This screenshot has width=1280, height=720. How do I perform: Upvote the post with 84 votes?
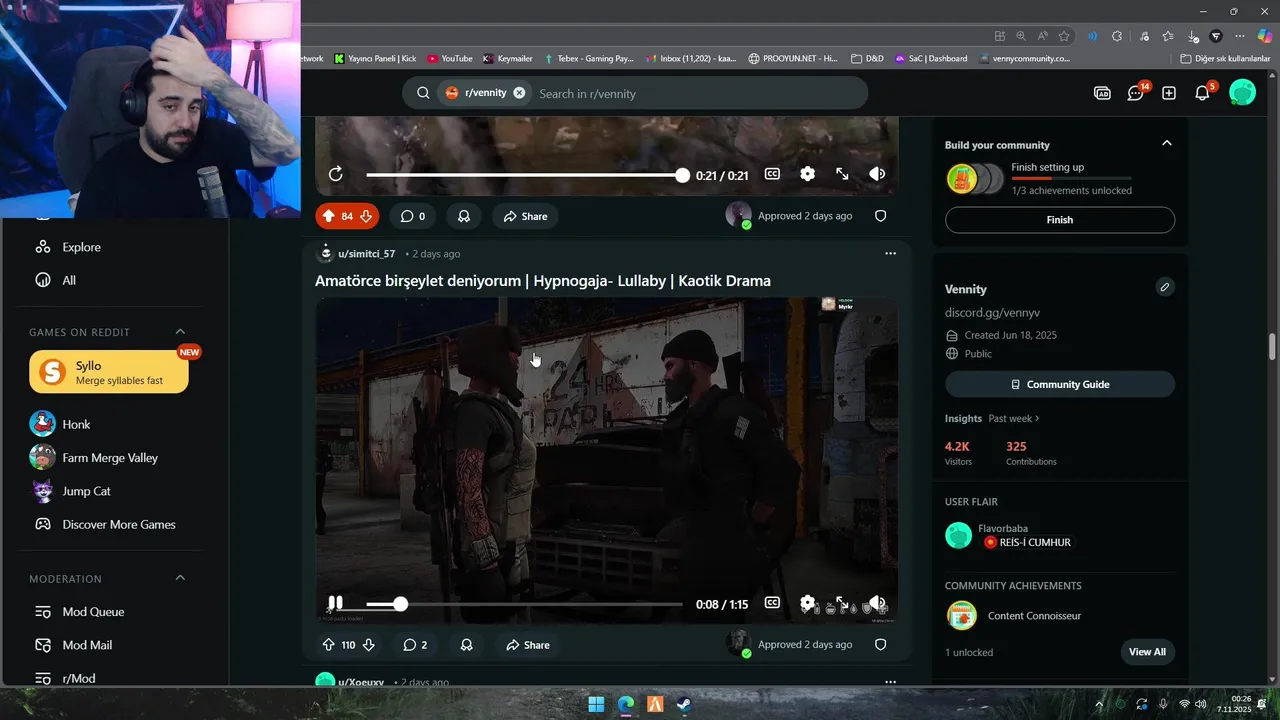pyautogui.click(x=328, y=216)
